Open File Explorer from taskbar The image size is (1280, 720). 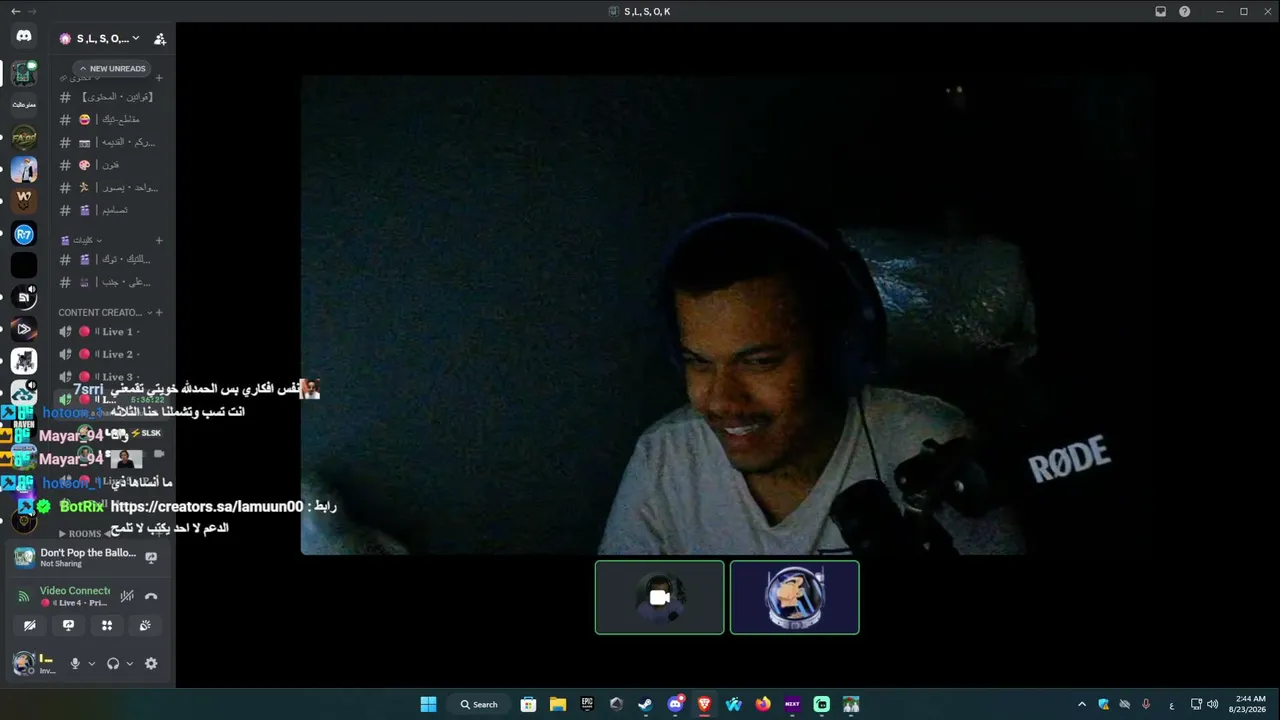(558, 704)
